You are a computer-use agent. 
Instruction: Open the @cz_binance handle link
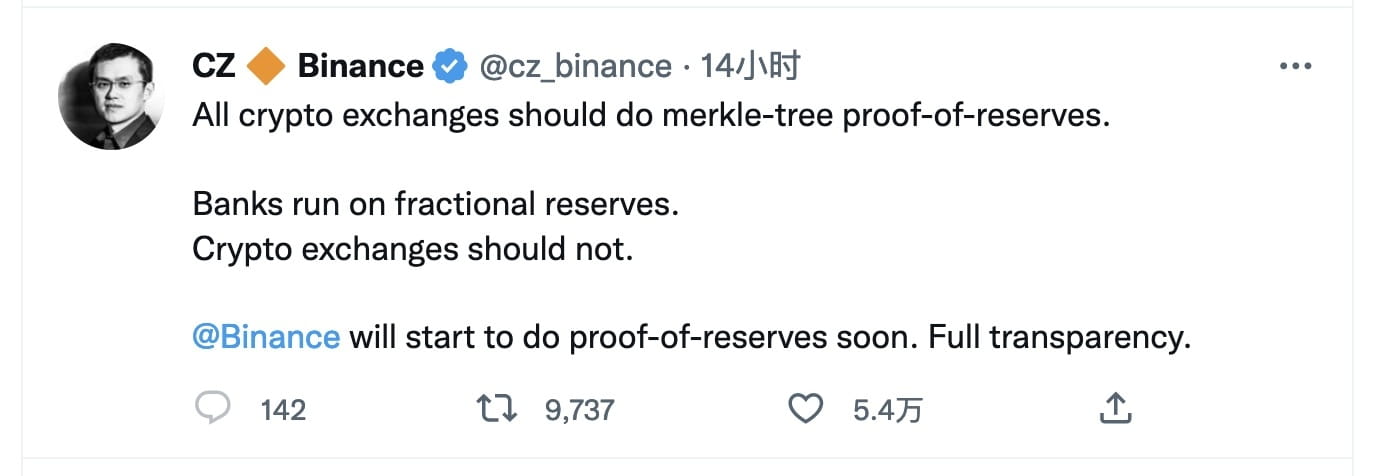[576, 67]
